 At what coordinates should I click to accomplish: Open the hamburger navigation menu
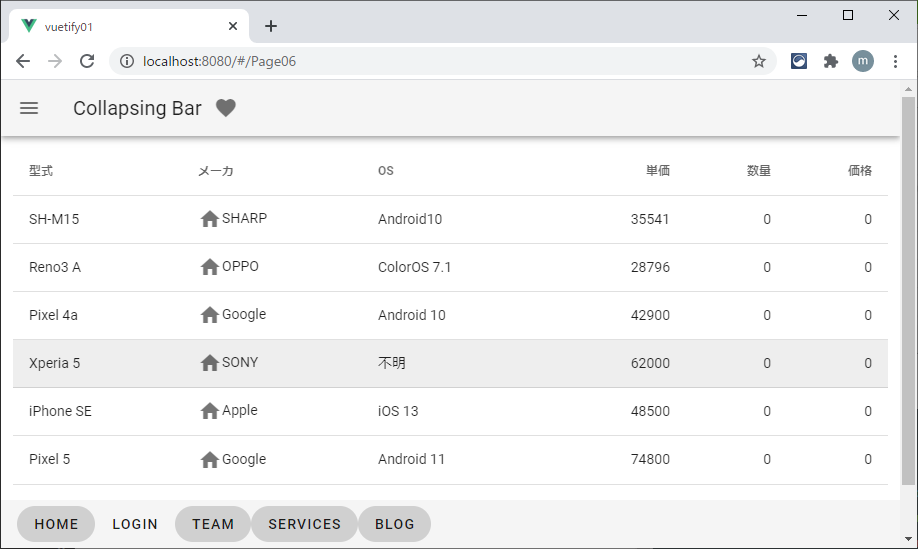click(29, 108)
